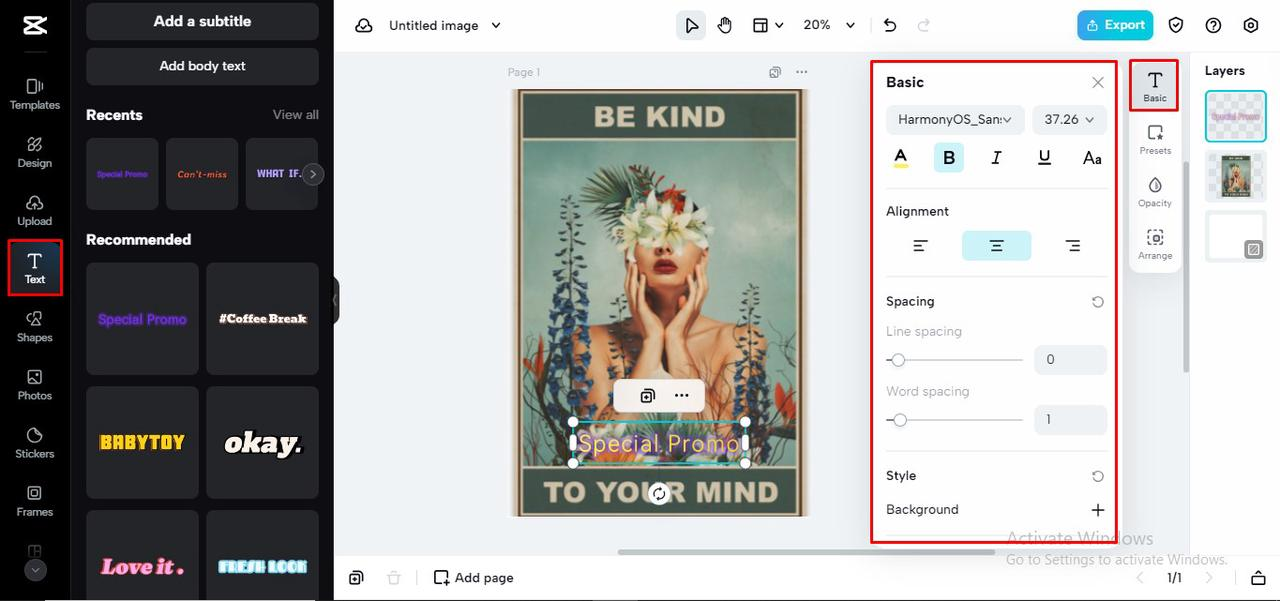The image size is (1280, 601).
Task: Open the Photos sidebar panel
Action: [x=35, y=384]
